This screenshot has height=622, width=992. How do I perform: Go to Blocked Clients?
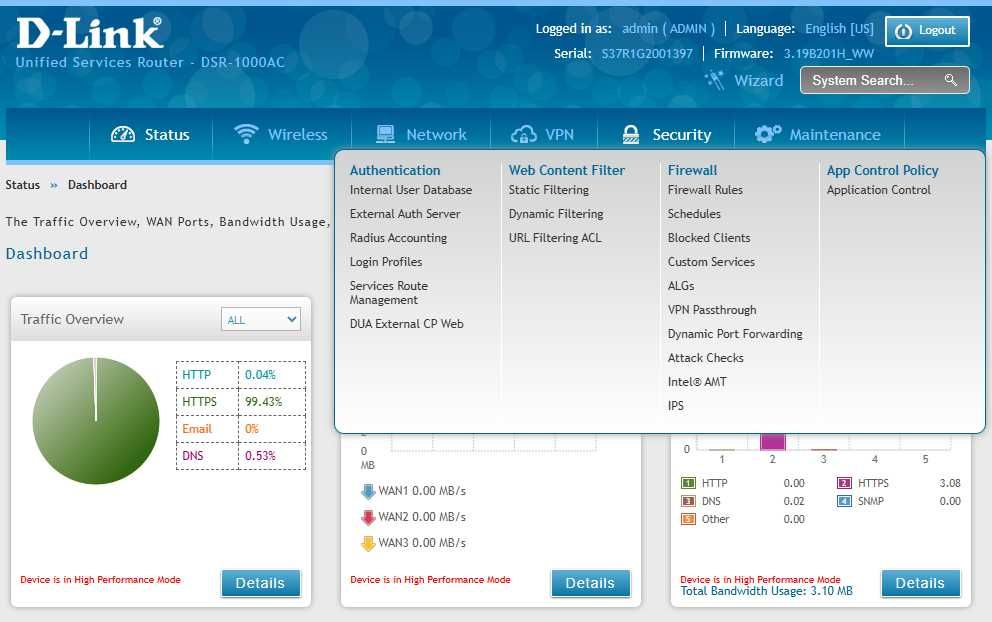(709, 238)
